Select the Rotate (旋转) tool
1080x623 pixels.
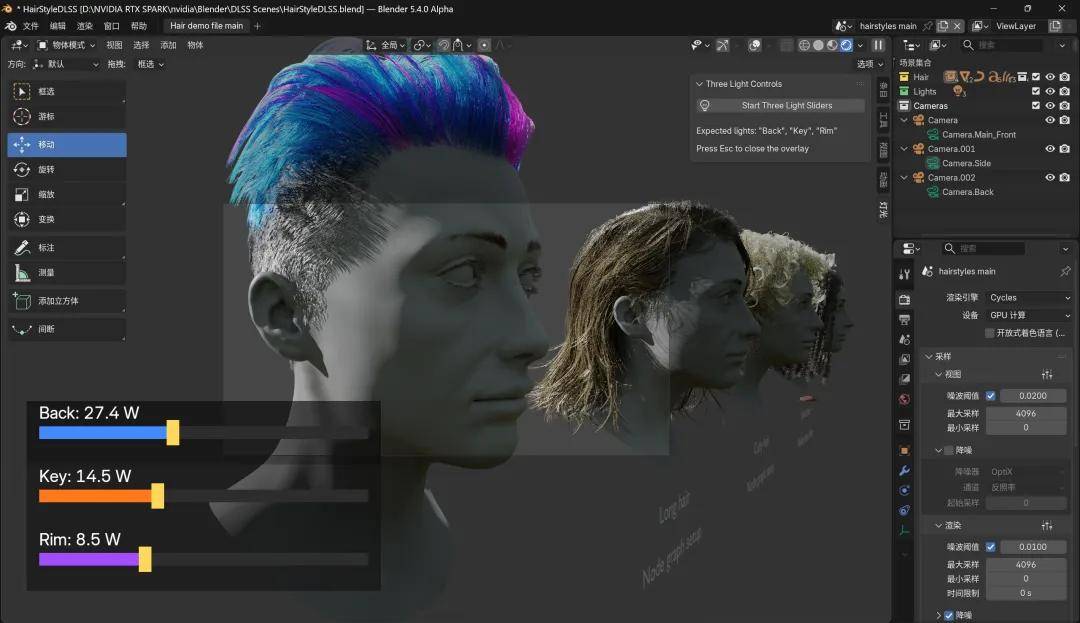point(67,169)
